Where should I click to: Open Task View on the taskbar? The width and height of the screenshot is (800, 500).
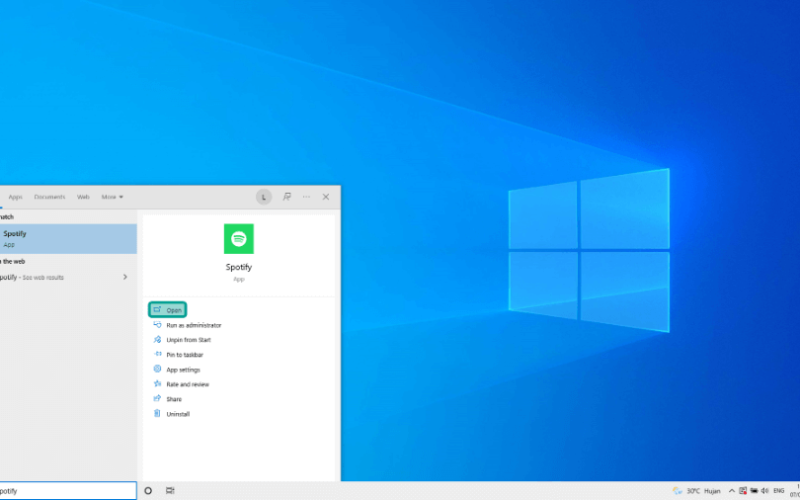[x=170, y=491]
